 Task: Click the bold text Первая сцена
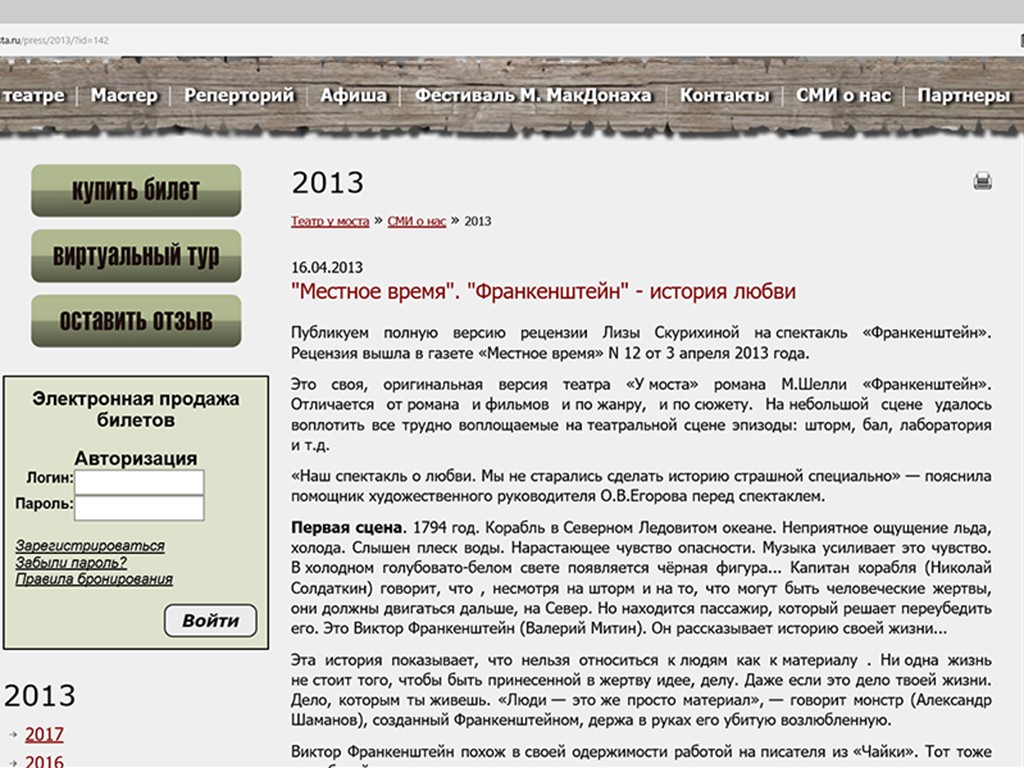(x=348, y=527)
